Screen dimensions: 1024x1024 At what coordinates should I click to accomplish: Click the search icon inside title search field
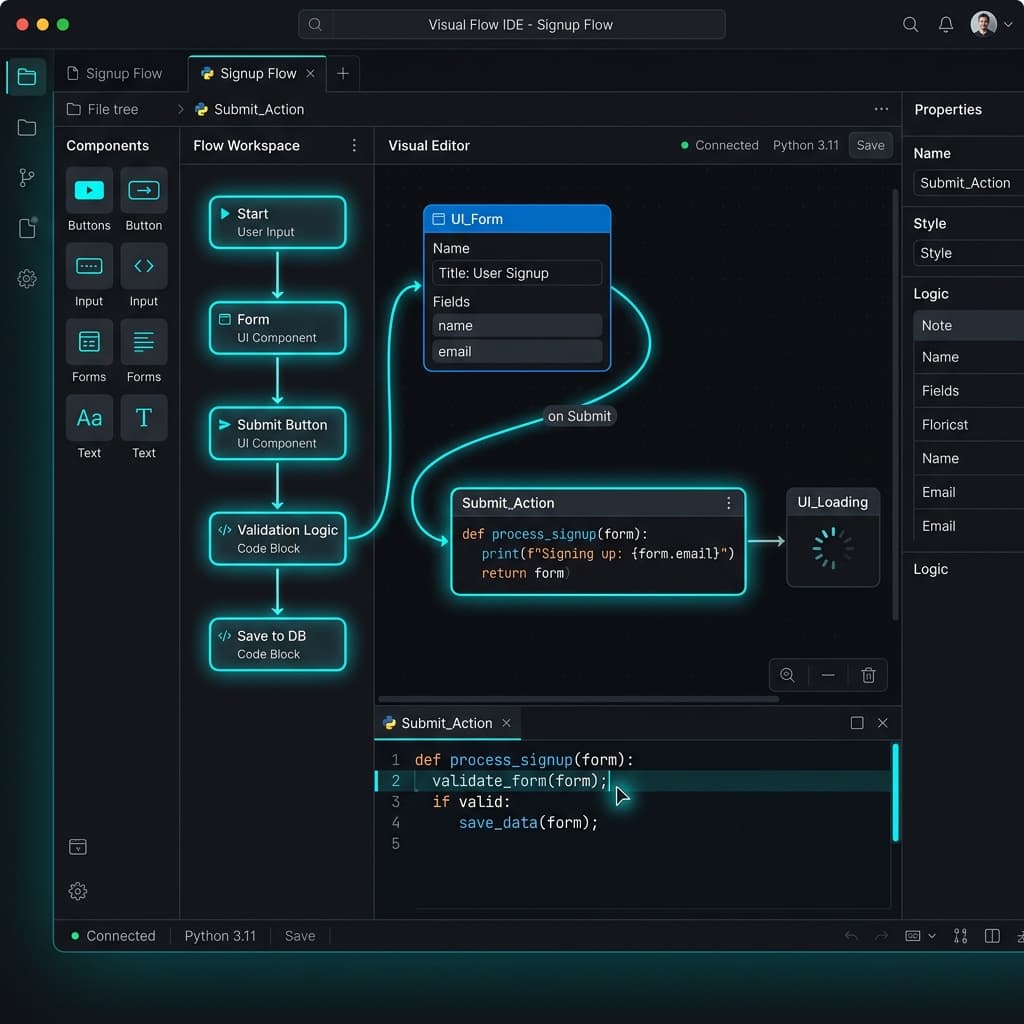coord(315,24)
